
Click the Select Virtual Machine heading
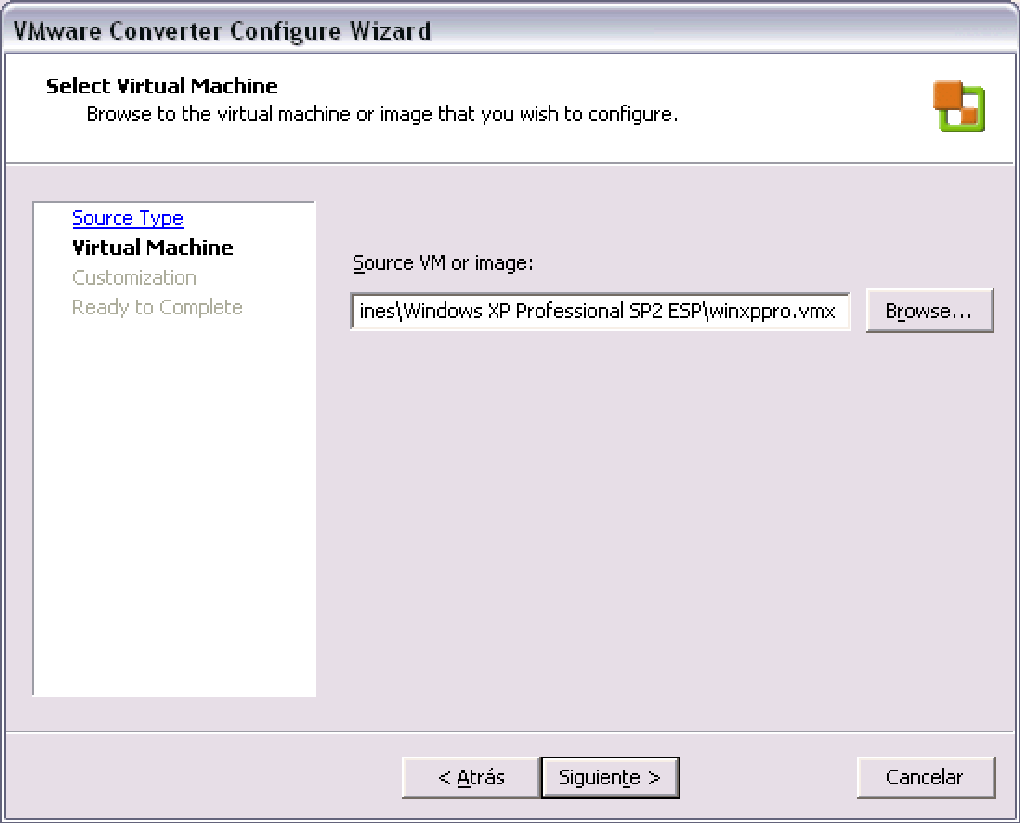(161, 86)
